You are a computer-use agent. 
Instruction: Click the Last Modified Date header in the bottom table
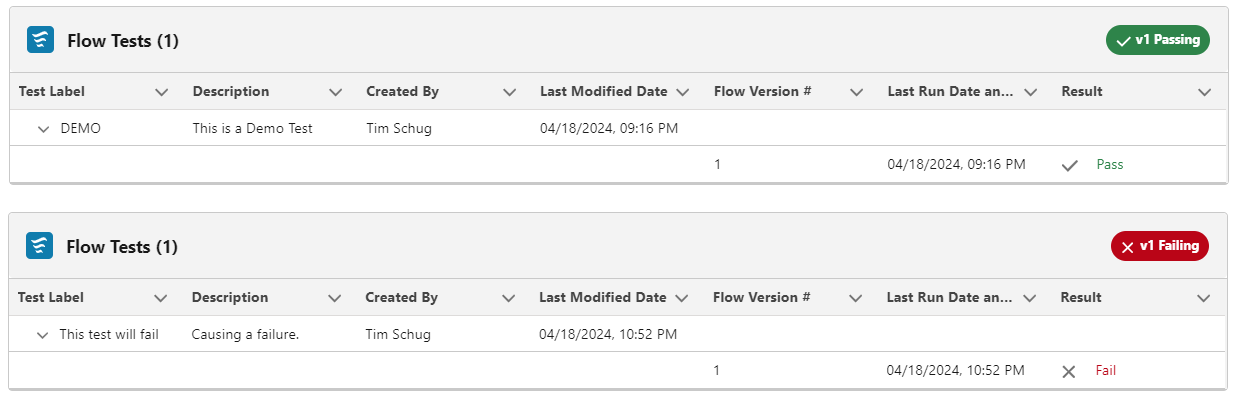tap(602, 297)
